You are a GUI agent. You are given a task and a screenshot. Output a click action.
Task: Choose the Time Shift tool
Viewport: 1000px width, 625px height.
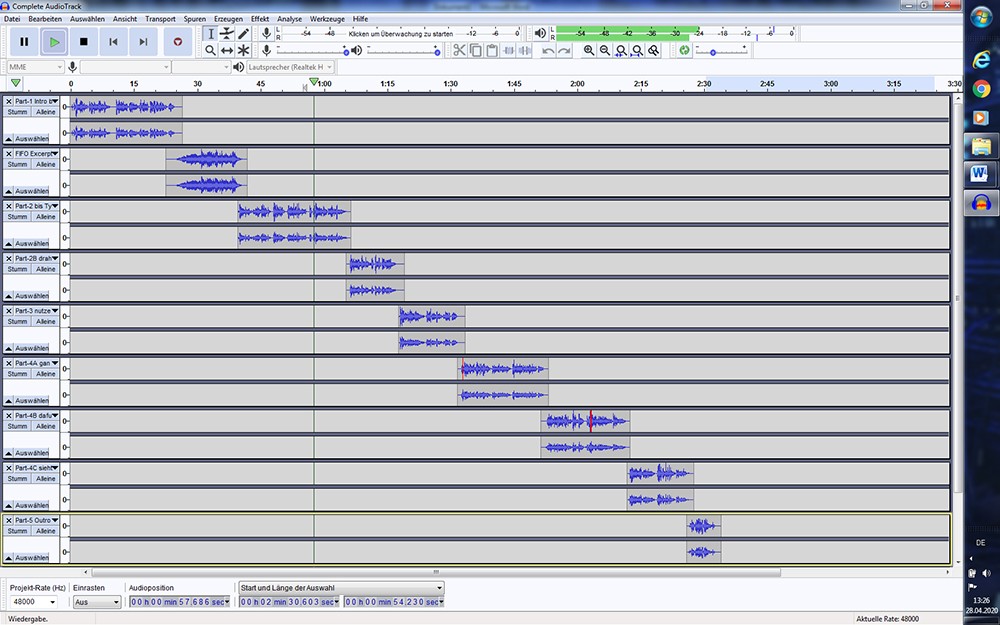pyautogui.click(x=227, y=50)
